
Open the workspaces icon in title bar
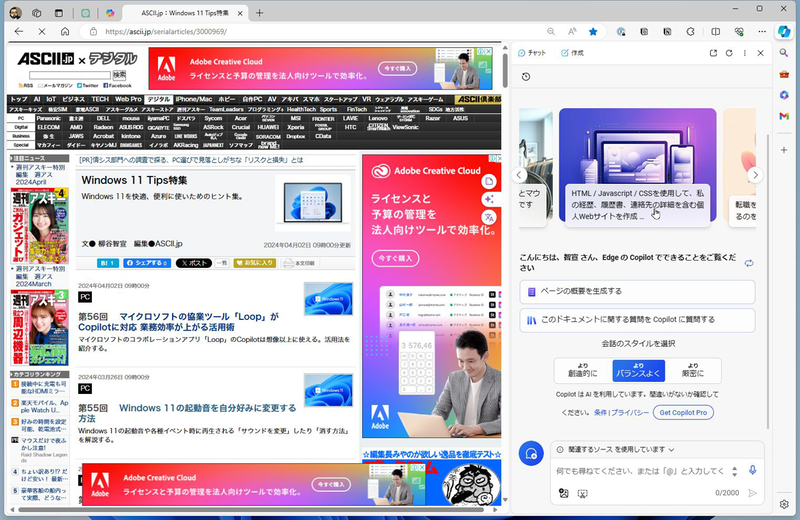click(x=36, y=13)
